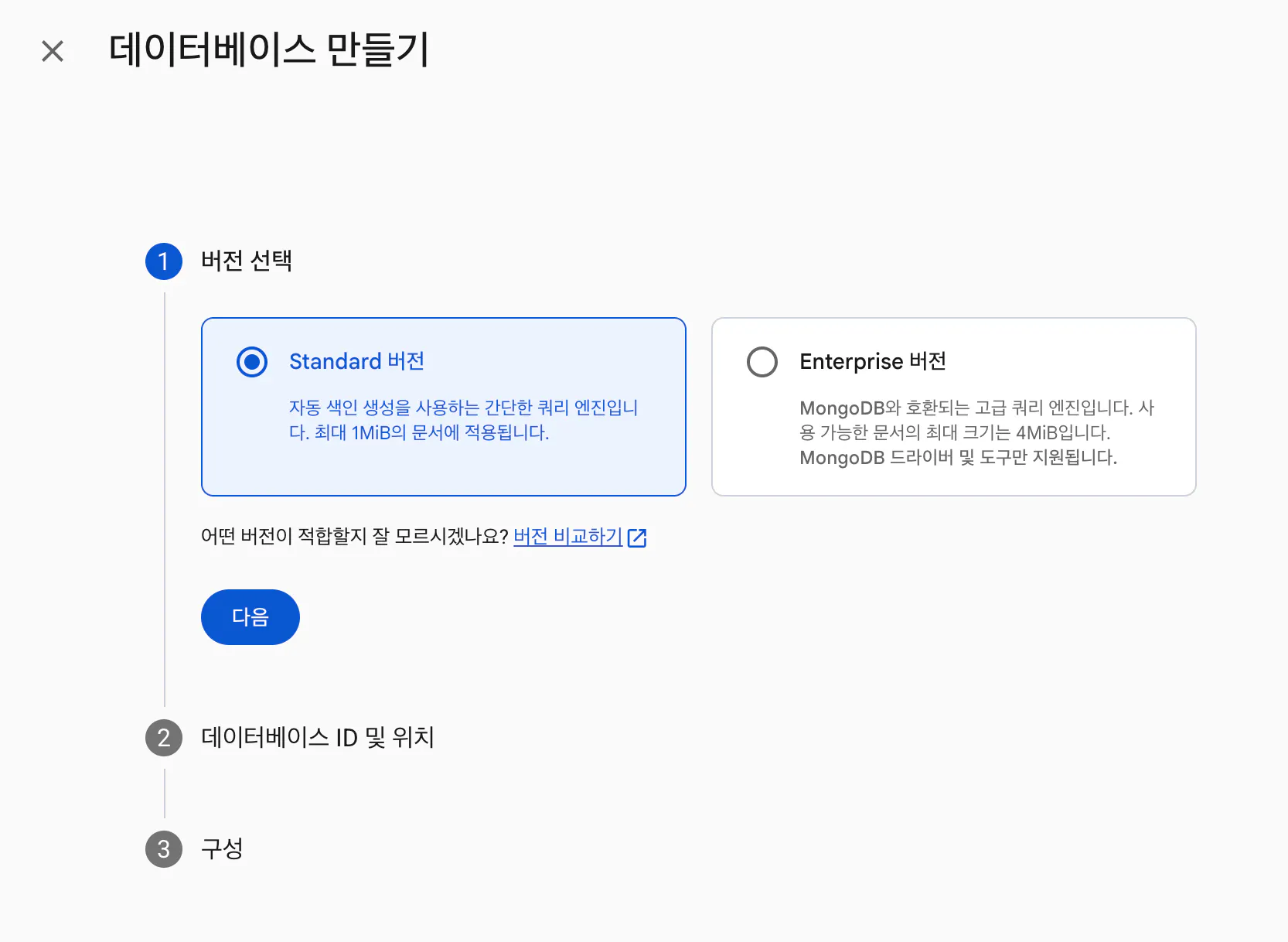Expand the 데이터베이스 ID 및 위치 step

pos(317,738)
